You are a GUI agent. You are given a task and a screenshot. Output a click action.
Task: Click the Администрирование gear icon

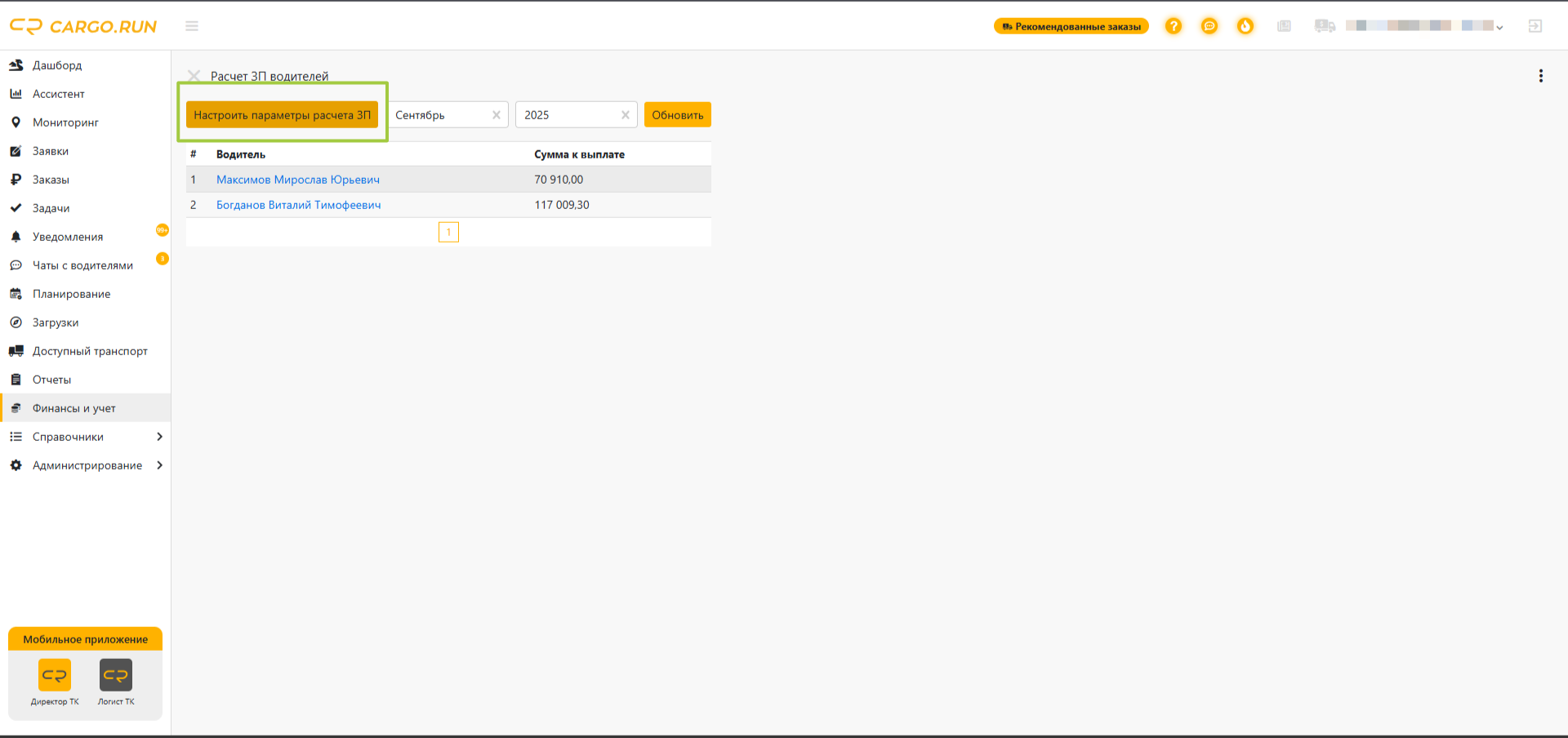click(16, 465)
